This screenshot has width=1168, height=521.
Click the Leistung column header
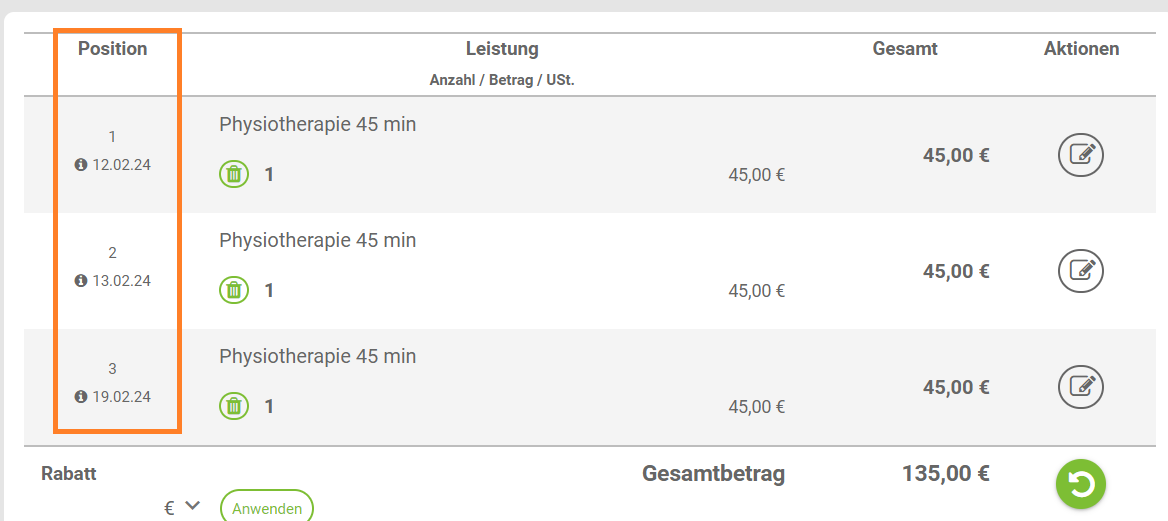pos(502,49)
